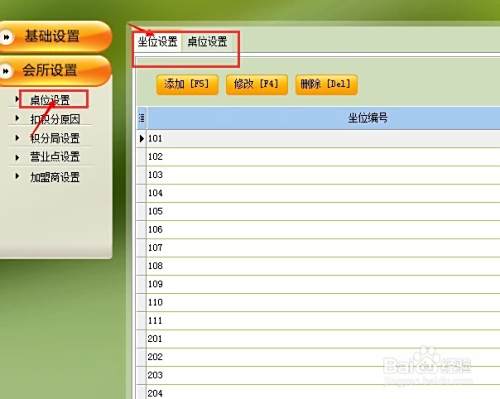The width and height of the screenshot is (500, 399).
Task: Open 加盟商设置 in the sidebar
Action: click(55, 177)
